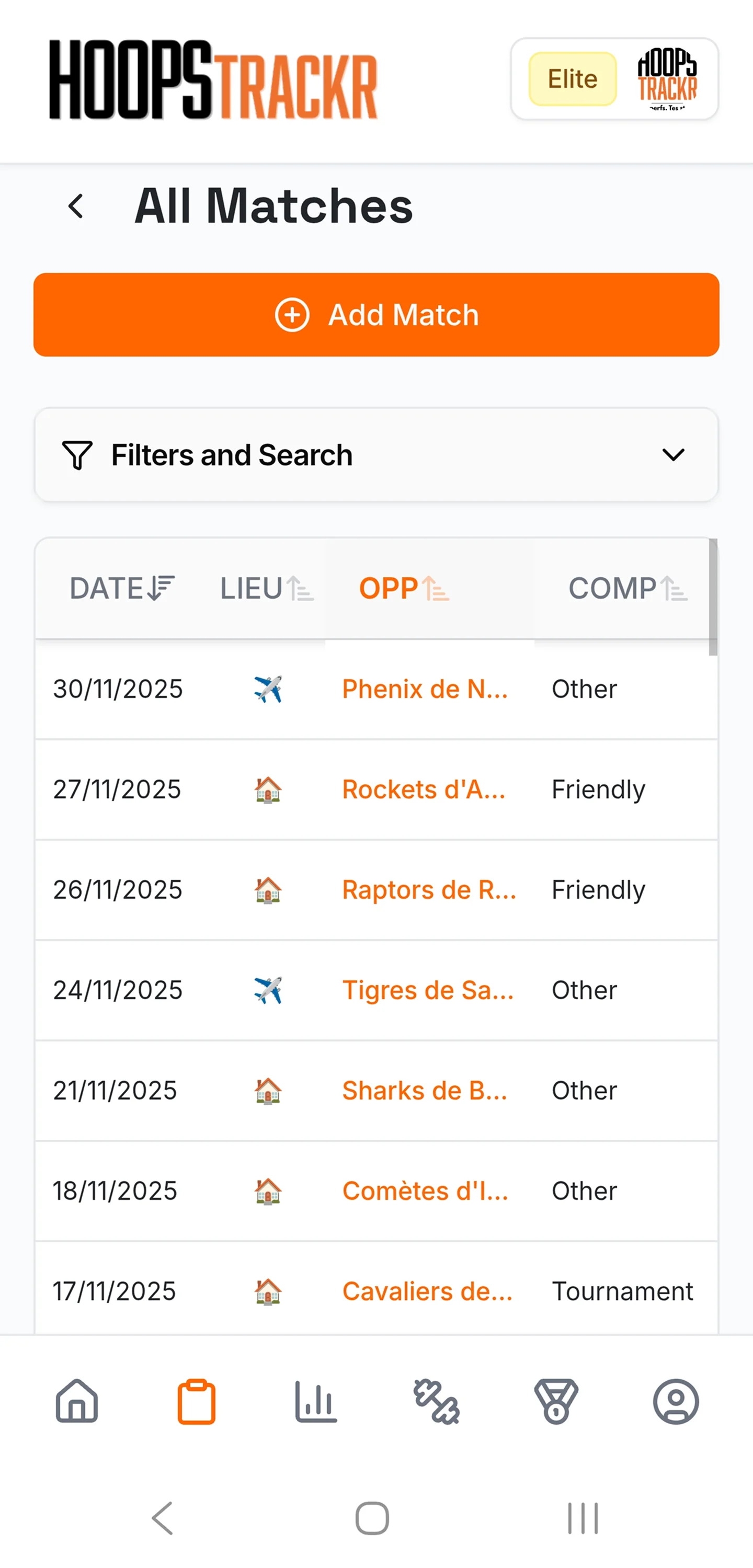Click the house home icon beside Rockets d'A...
The image size is (753, 1568).
tap(267, 789)
